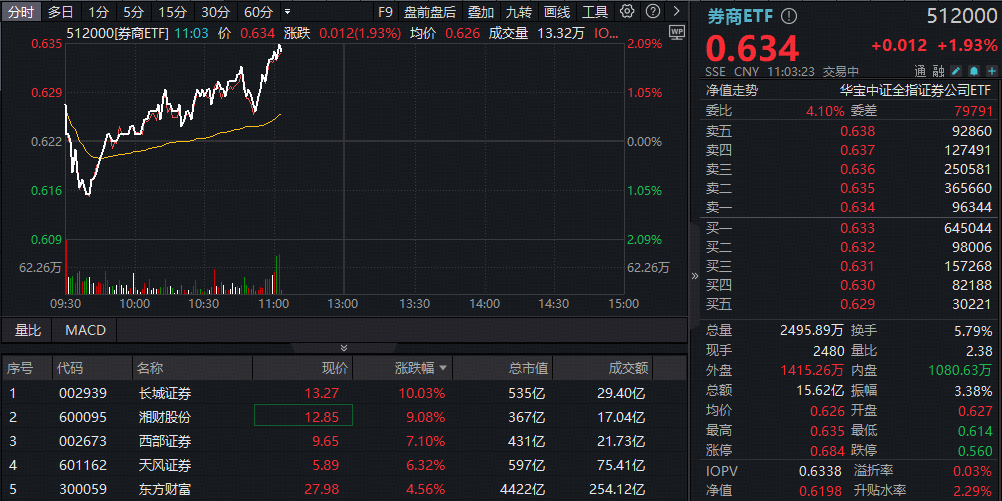Screen dimensions: 1002x501
Task: Click 净值走势 link
Action: (732, 91)
